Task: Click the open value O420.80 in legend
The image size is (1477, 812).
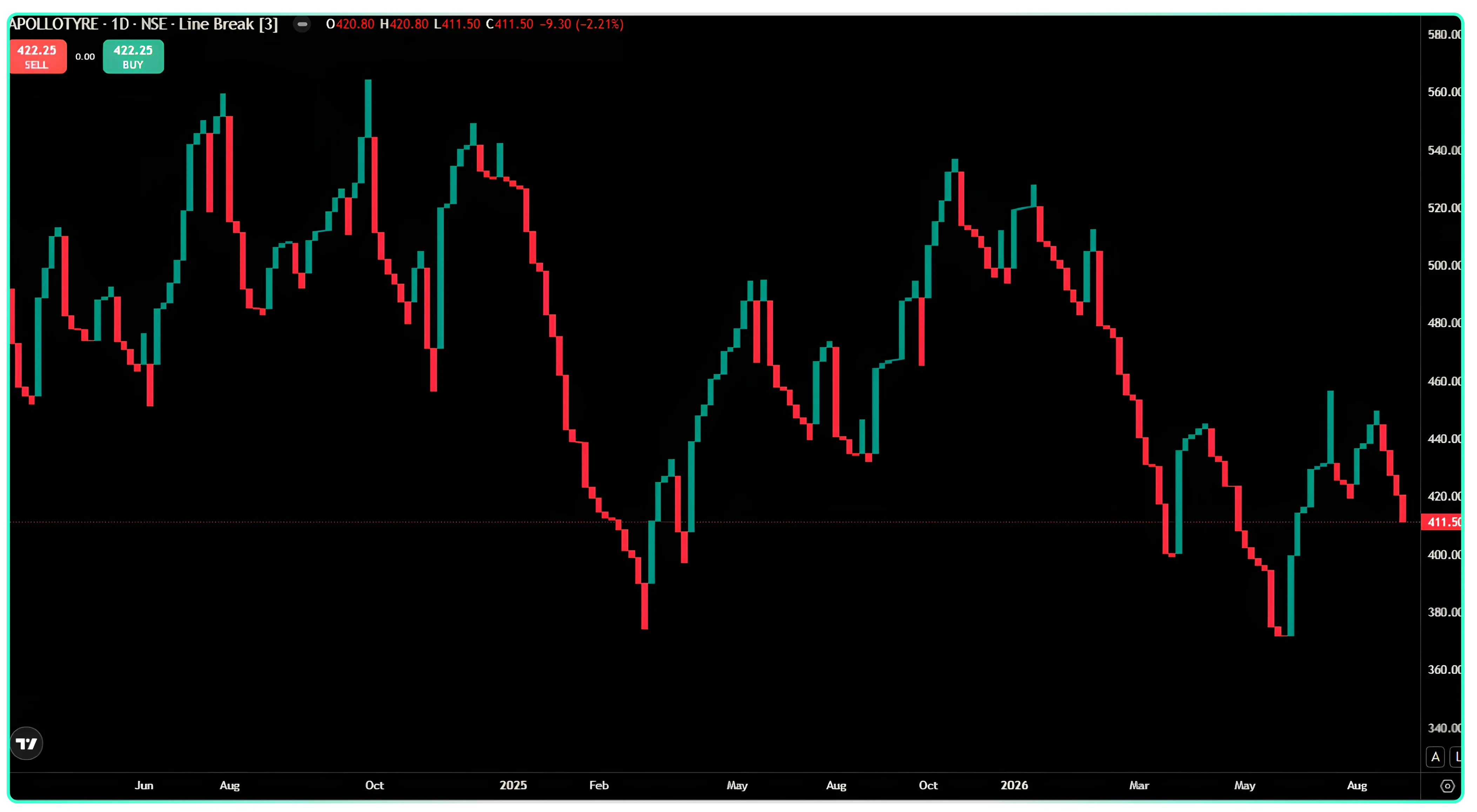Action: tap(350, 24)
